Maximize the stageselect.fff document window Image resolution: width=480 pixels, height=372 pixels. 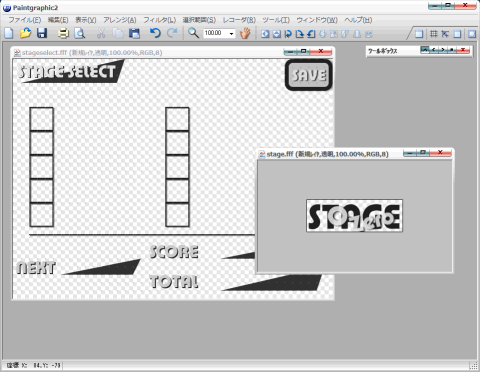(303, 51)
